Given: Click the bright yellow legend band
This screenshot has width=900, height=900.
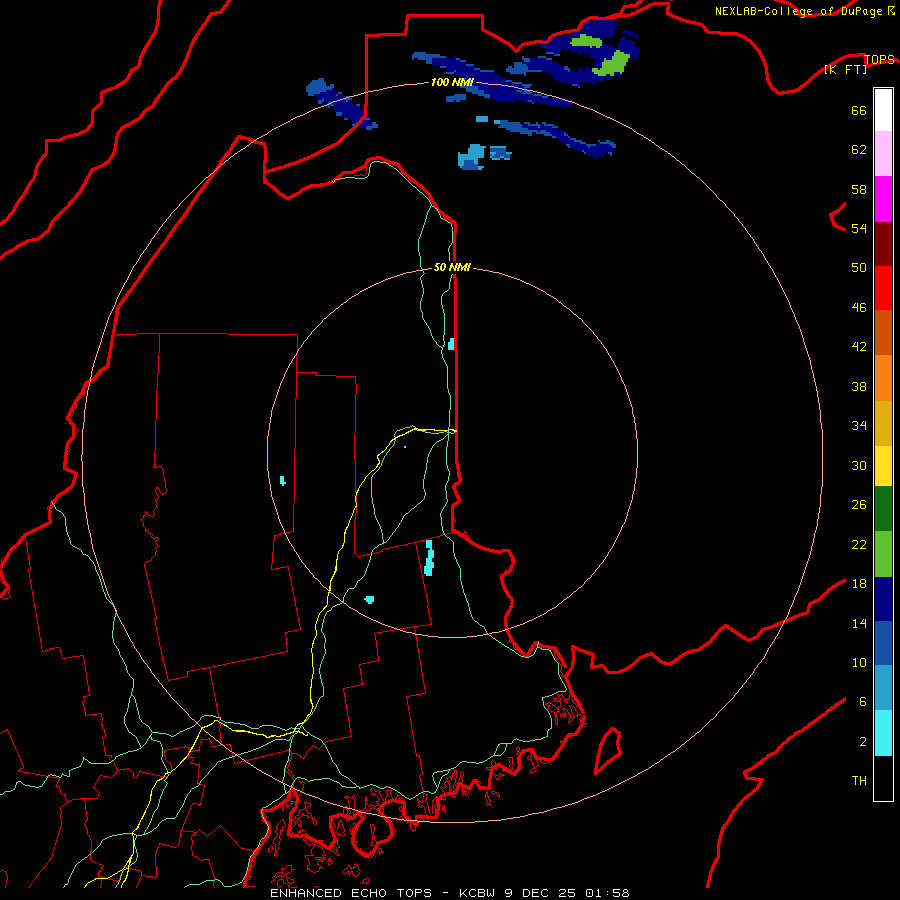Looking at the screenshot, I should click(x=883, y=466).
